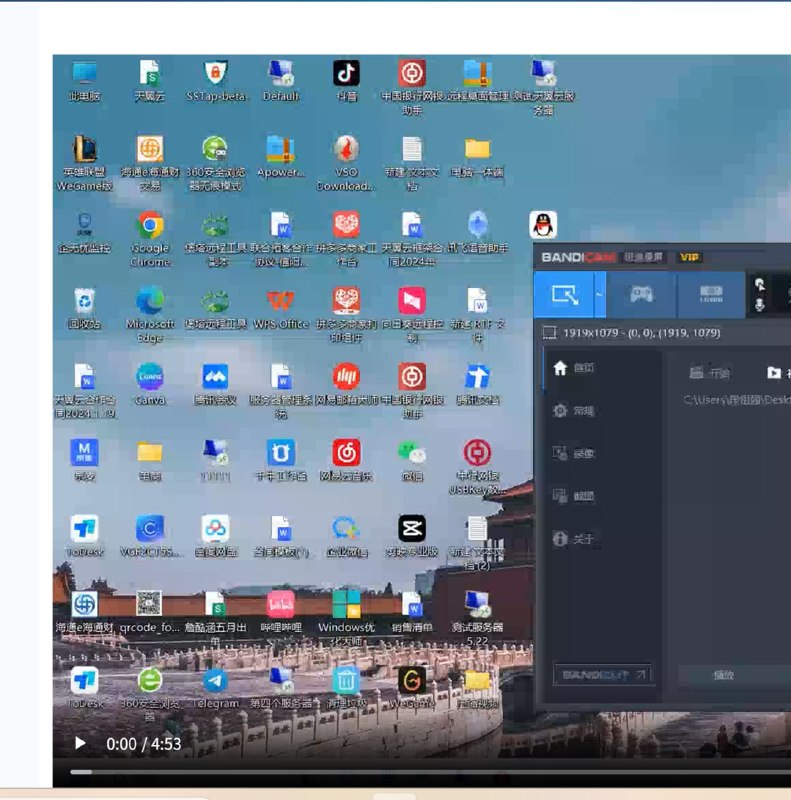
Task: Toggle Bandicam microphone recording icon
Action: click(x=760, y=305)
